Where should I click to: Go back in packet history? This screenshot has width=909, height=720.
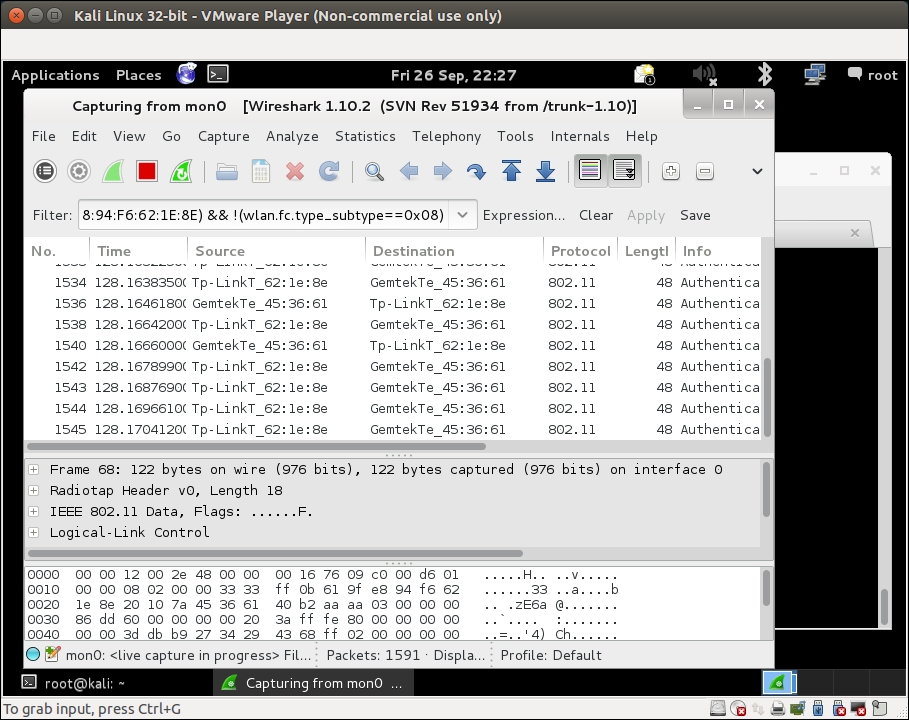click(409, 171)
